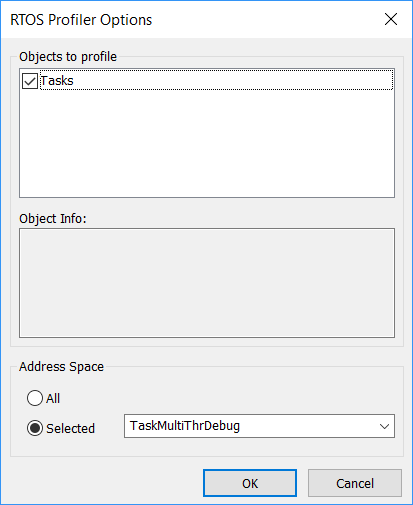Close the RTOS Profiler Options dialog with X
Image resolution: width=413 pixels, height=505 pixels.
(391, 19)
